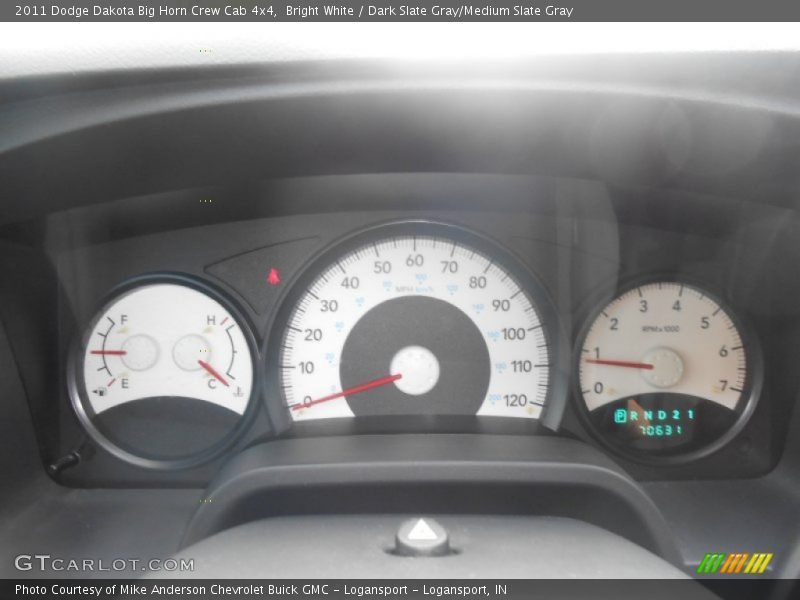Image resolution: width=800 pixels, height=600 pixels.
Task: Click the odometer reading 70631
Action: pos(660,430)
